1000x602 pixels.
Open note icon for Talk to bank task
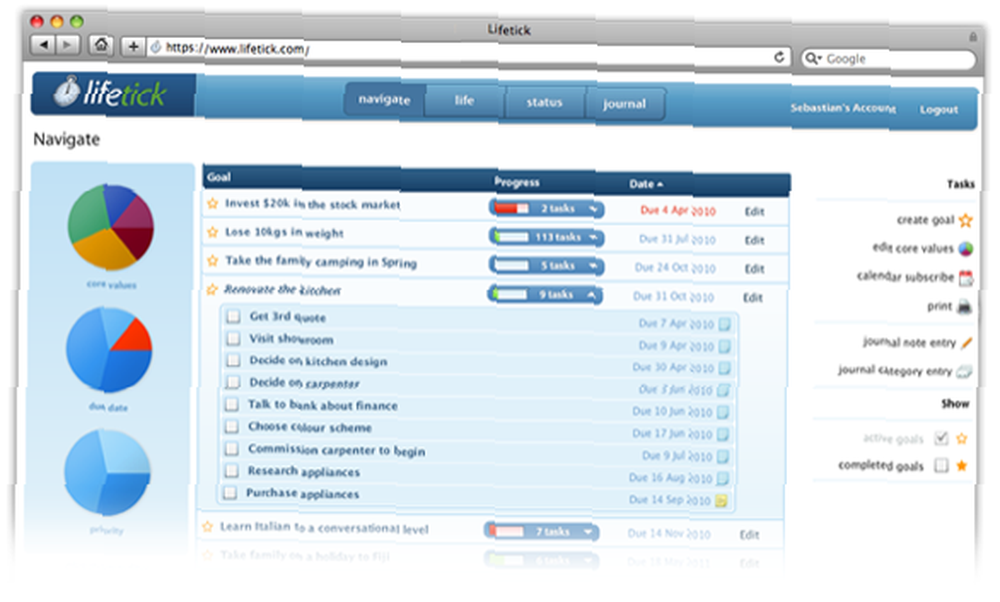tap(723, 412)
